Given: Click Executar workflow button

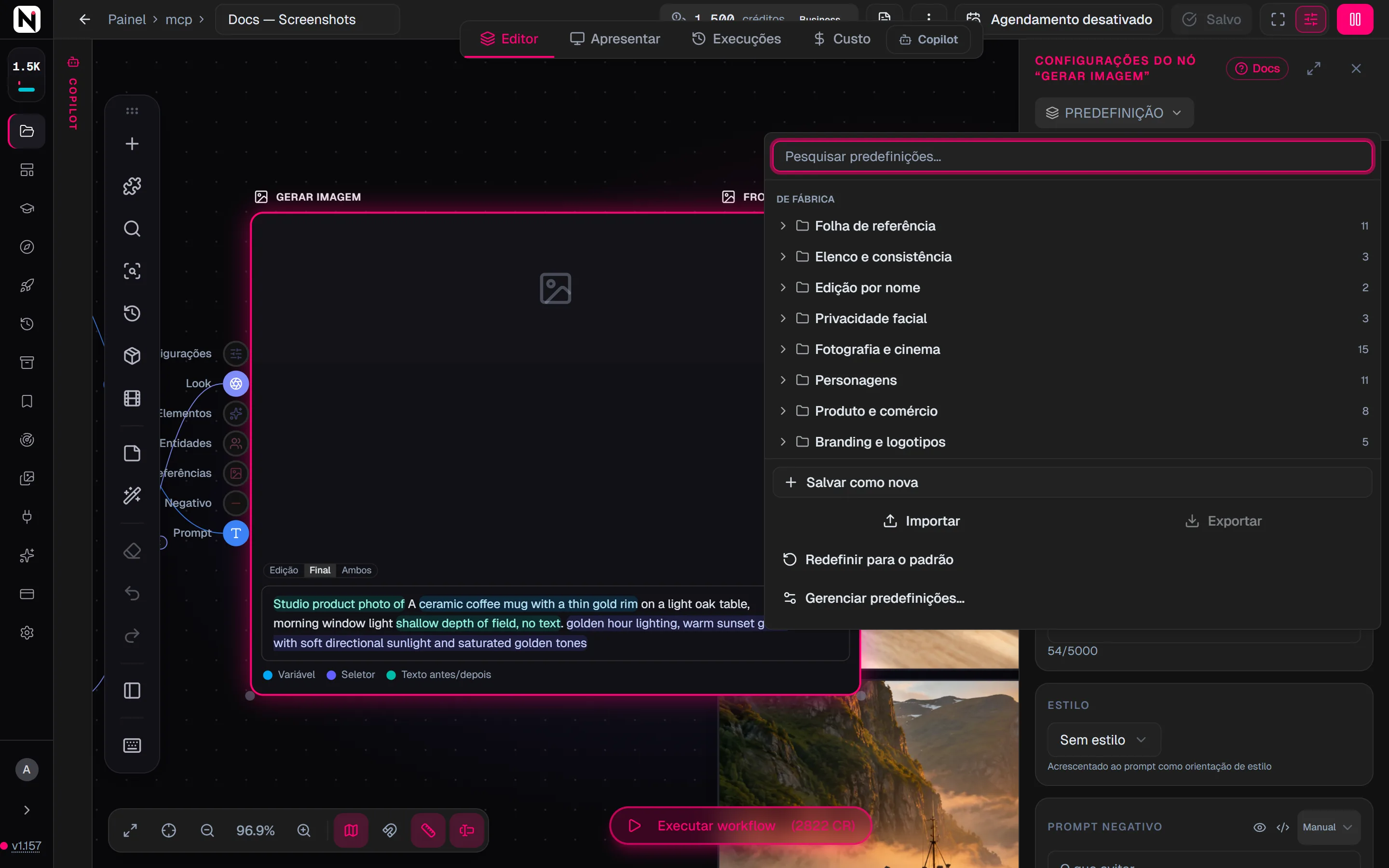Looking at the screenshot, I should click(740, 826).
